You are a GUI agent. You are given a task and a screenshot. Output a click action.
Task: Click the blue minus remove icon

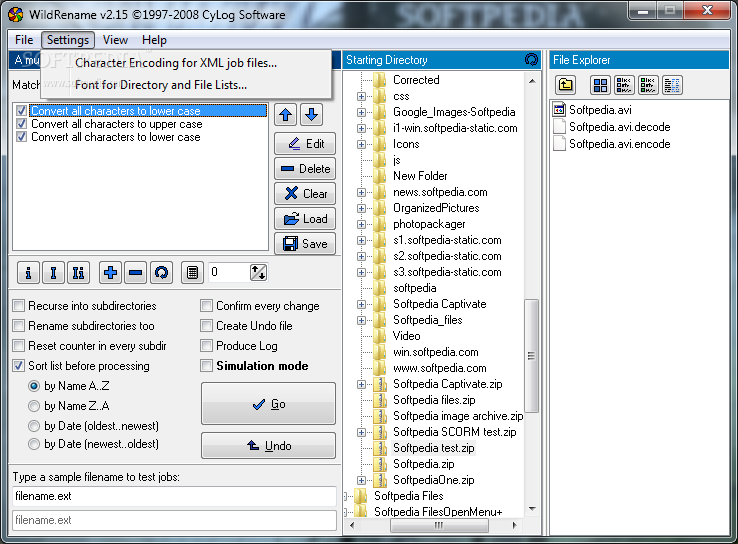pos(136,272)
